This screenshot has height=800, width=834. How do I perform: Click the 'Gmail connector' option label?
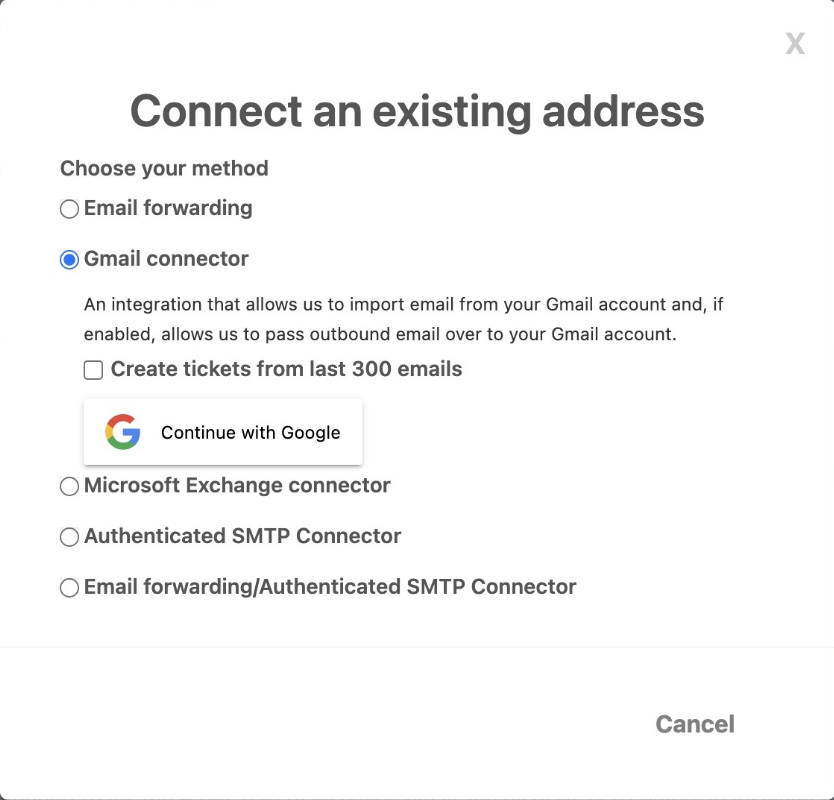(x=166, y=259)
